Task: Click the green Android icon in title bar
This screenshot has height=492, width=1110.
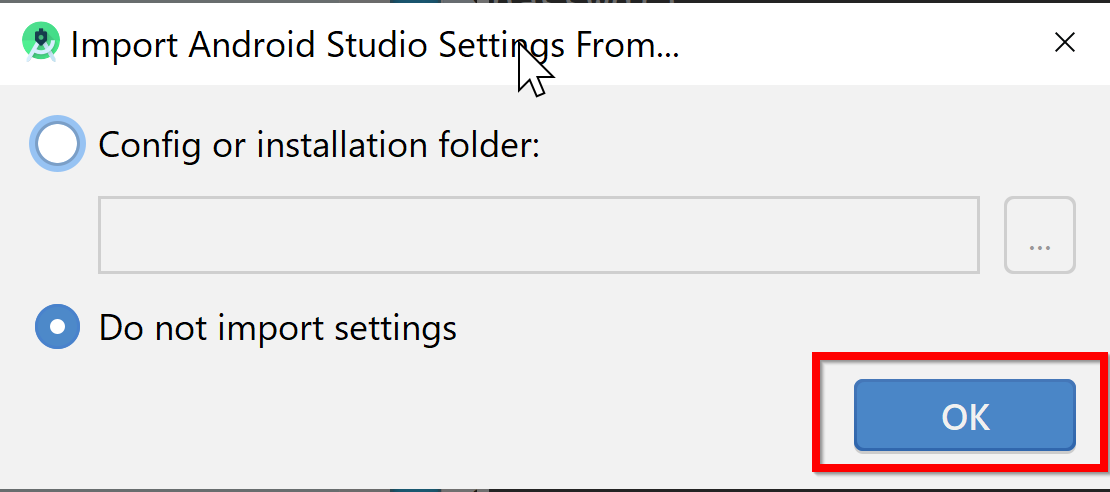Action: tap(41, 42)
